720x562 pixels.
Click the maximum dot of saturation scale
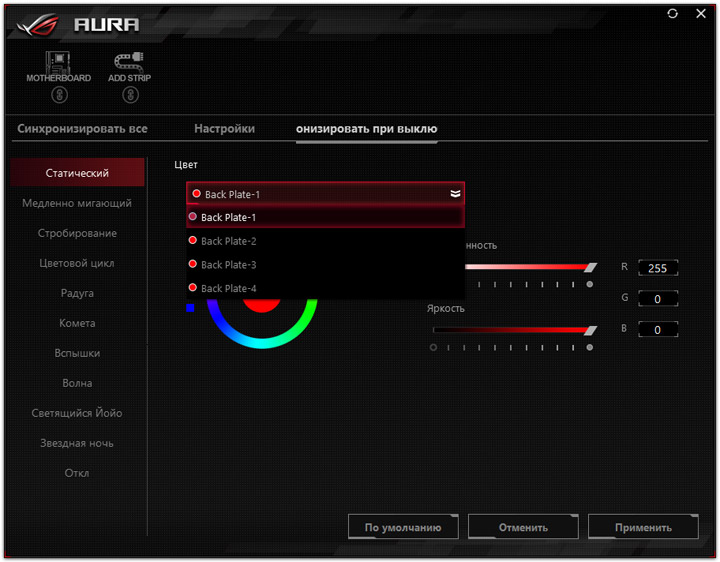point(590,284)
